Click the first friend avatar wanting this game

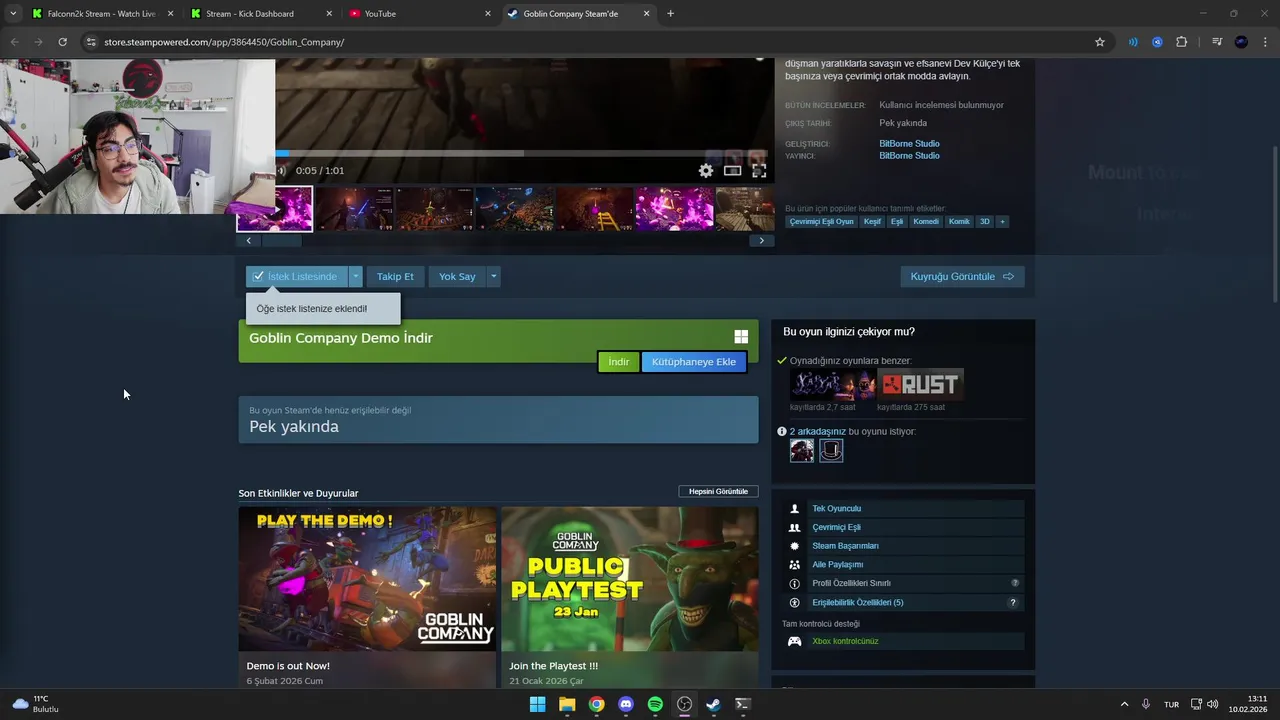click(802, 451)
